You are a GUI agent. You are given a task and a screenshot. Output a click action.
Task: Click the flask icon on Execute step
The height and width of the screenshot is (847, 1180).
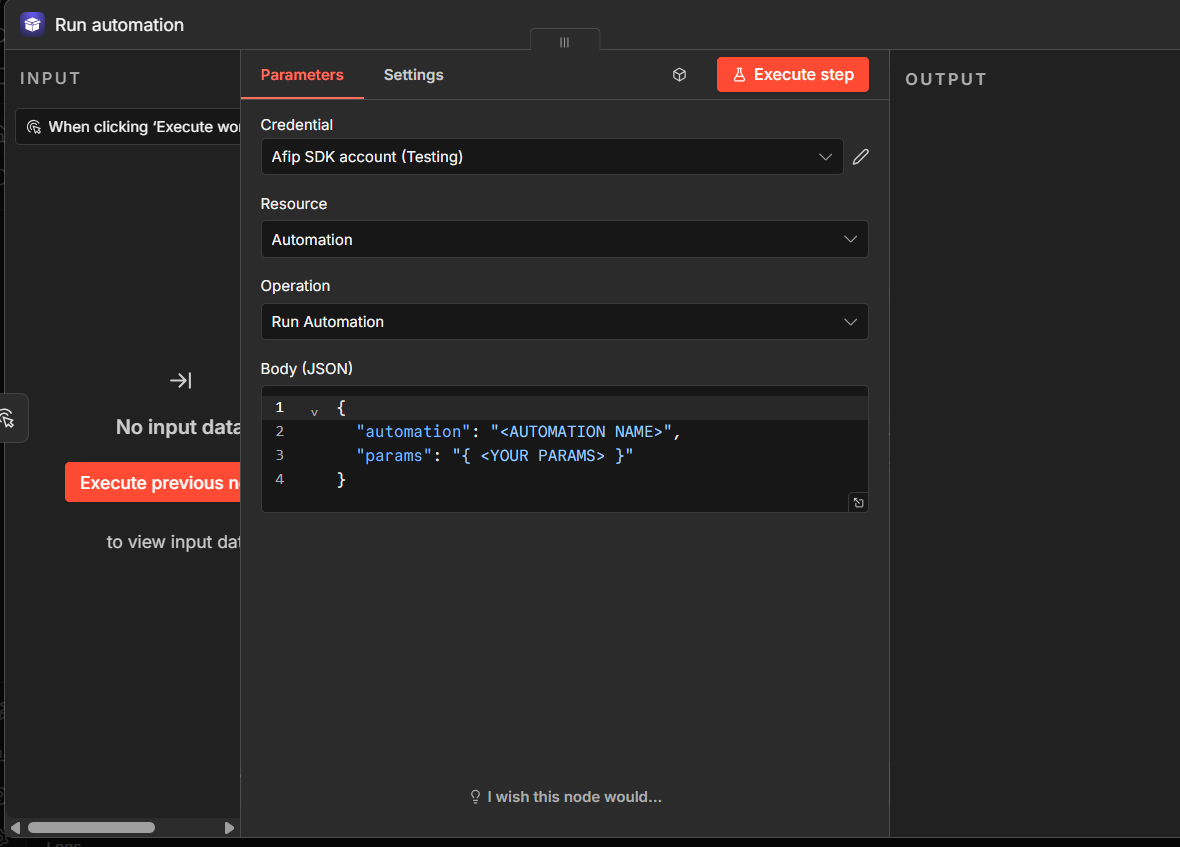[740, 74]
